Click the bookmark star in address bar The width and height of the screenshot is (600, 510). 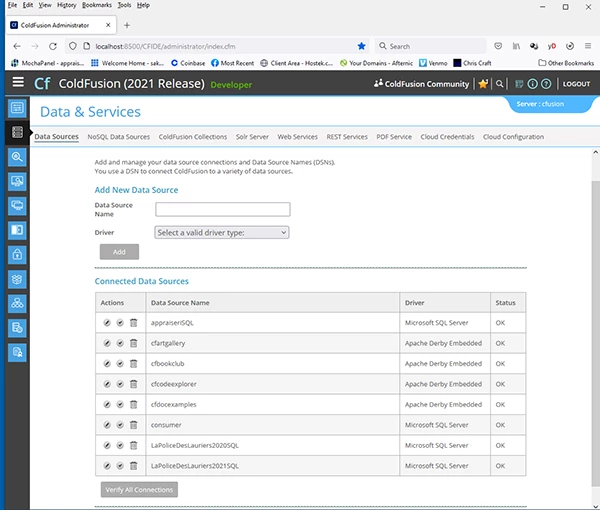(361, 46)
